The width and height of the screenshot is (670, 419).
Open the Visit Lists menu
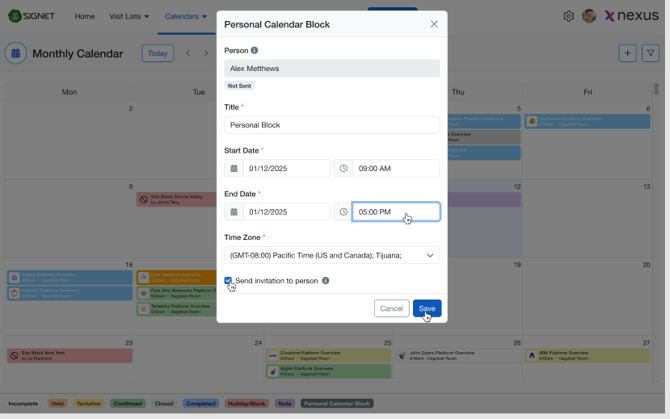[128, 16]
